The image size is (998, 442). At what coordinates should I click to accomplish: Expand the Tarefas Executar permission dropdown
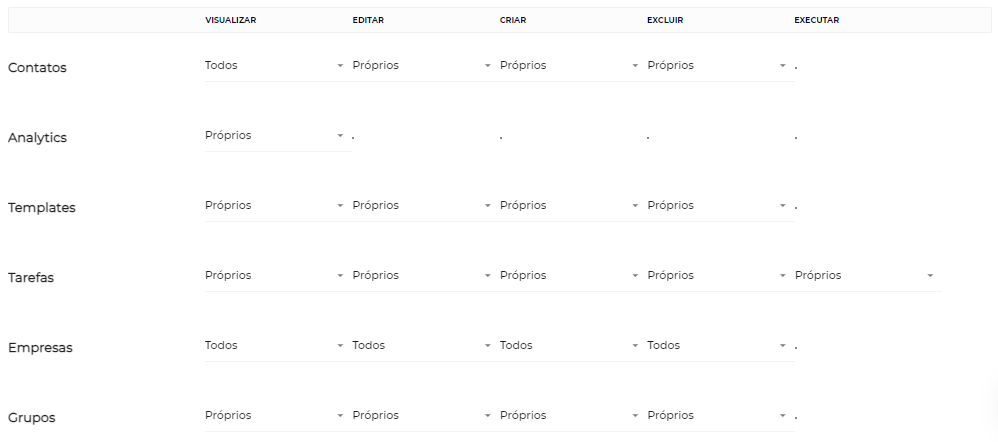tap(865, 276)
